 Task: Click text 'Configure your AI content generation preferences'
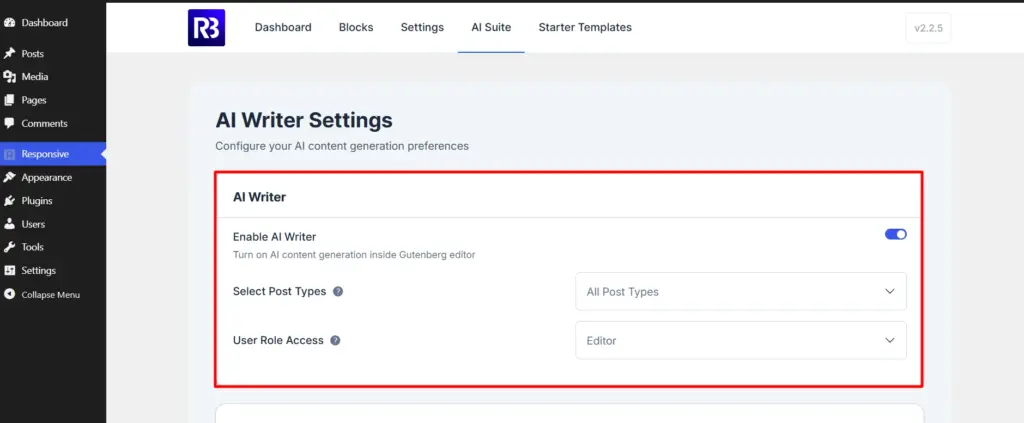point(342,146)
